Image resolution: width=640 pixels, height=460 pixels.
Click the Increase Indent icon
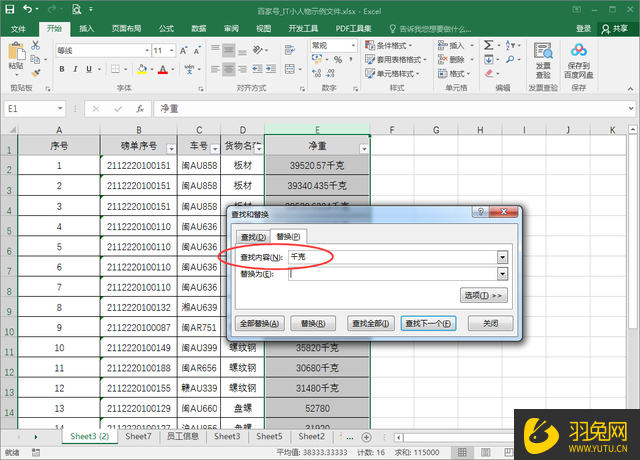(x=271, y=69)
